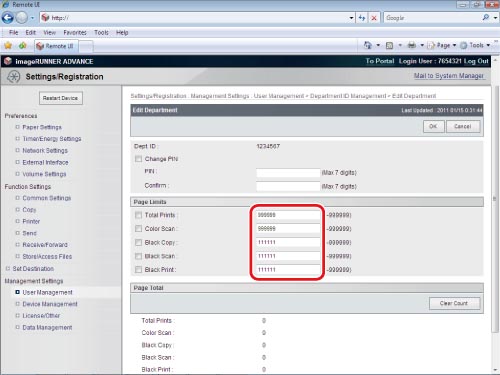Screen dimensions: 500x375
Task: Open Timer/Energy Settings in sidebar
Action: pyautogui.click(x=52, y=139)
